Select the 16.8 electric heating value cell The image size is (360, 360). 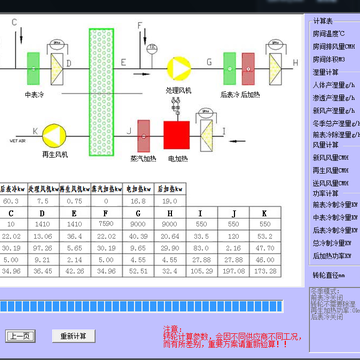(x=138, y=201)
